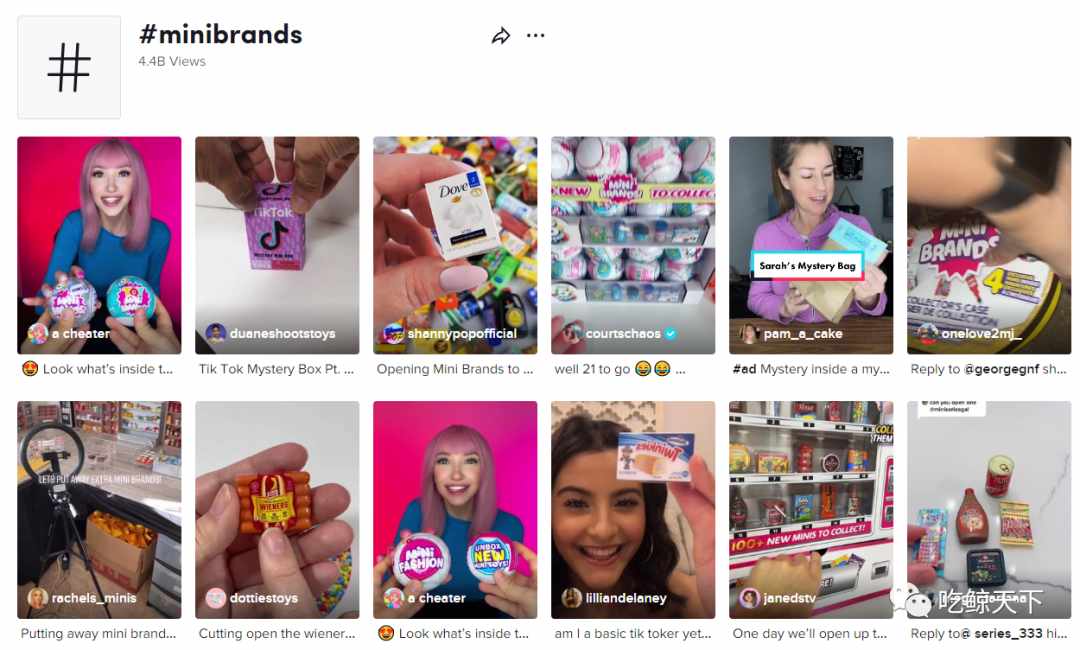1080x650 pixels.
Task: Open the mini vending machine video
Action: tap(811, 510)
